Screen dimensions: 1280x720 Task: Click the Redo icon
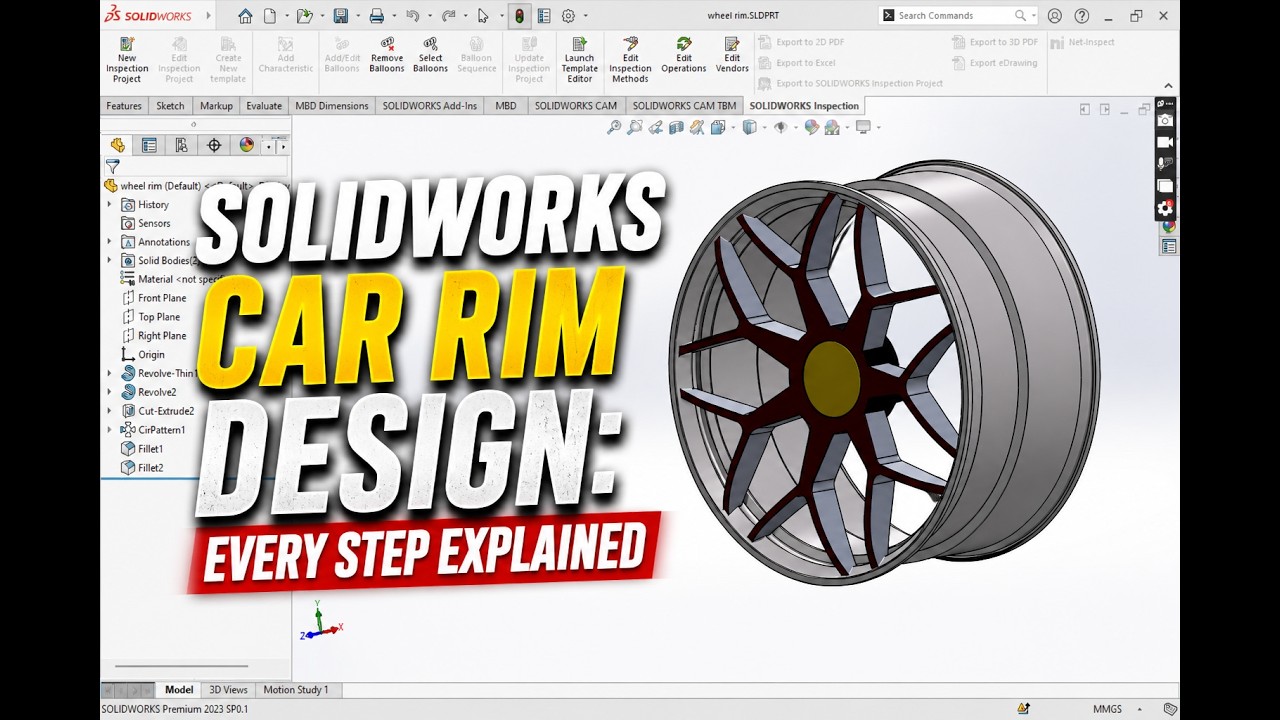[448, 16]
